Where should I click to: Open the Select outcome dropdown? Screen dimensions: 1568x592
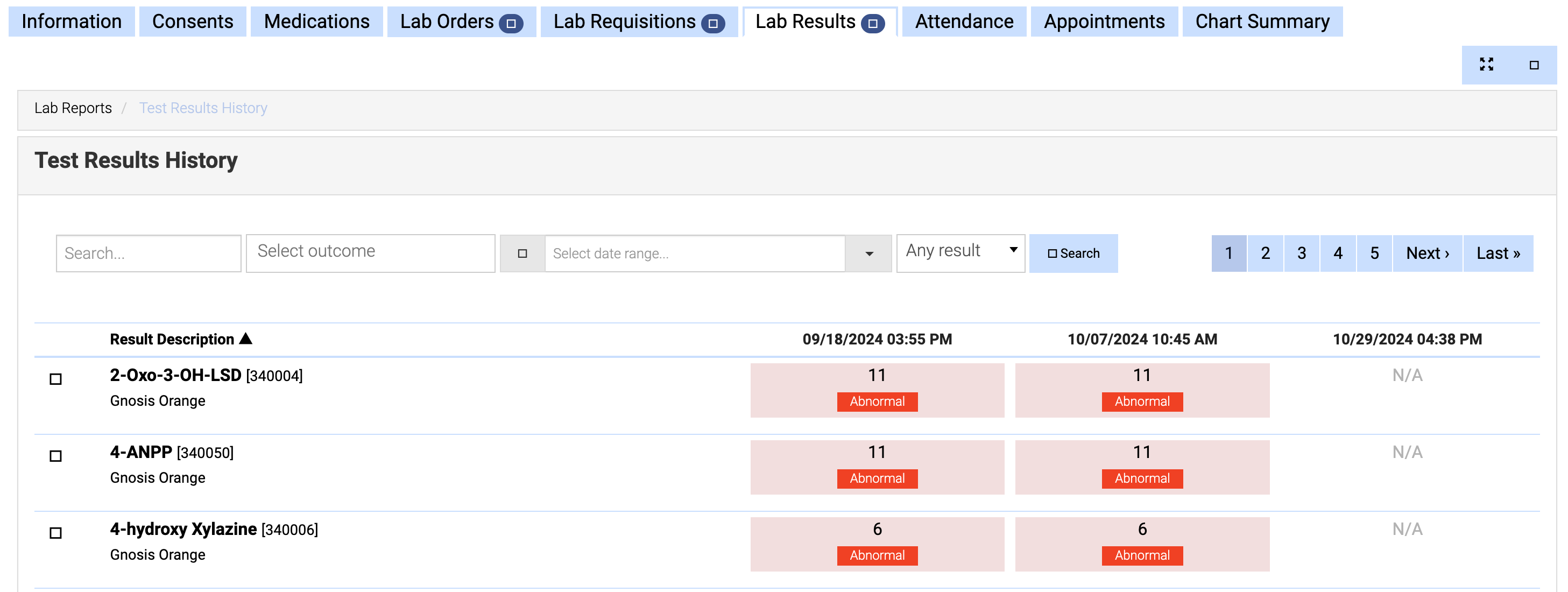370,251
